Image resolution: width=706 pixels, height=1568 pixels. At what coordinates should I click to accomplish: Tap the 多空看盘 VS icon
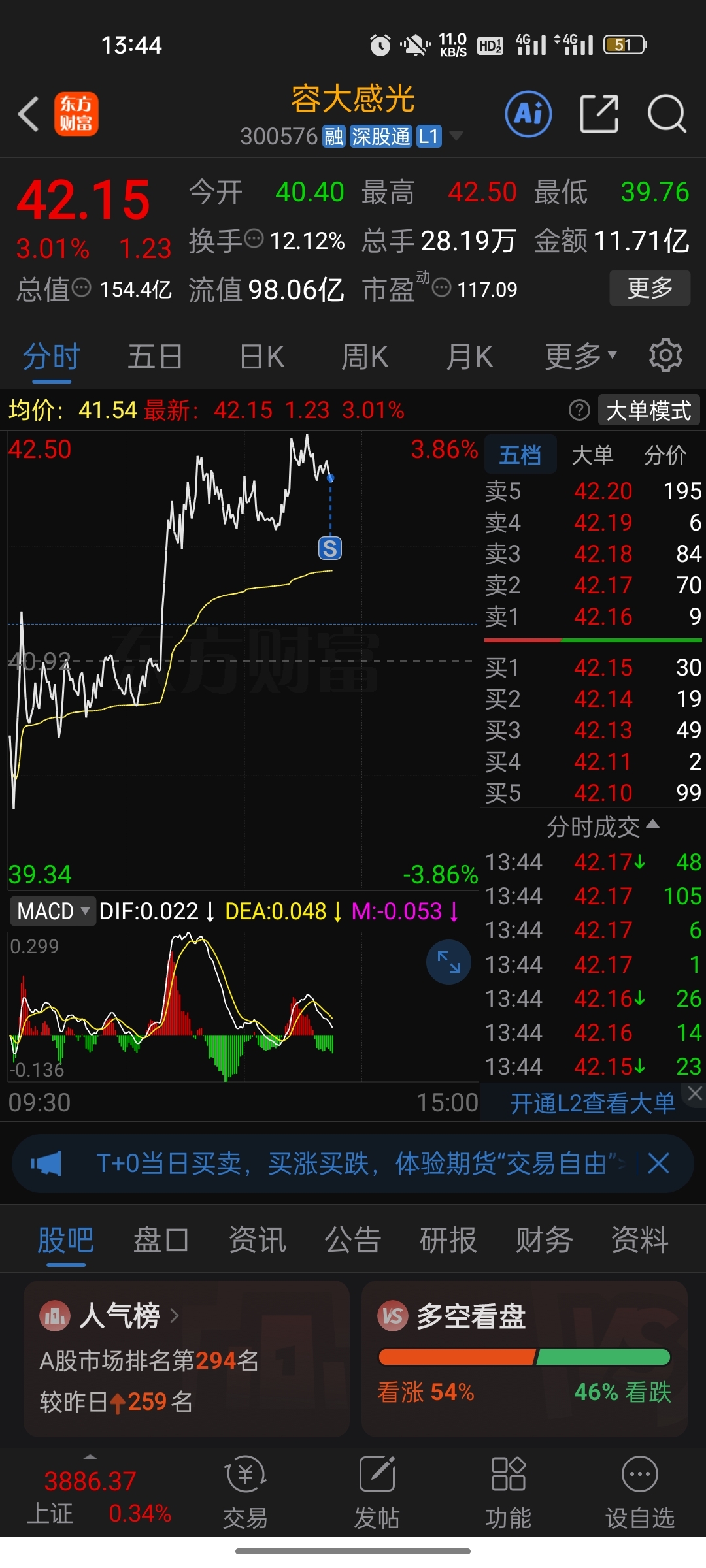[393, 1315]
